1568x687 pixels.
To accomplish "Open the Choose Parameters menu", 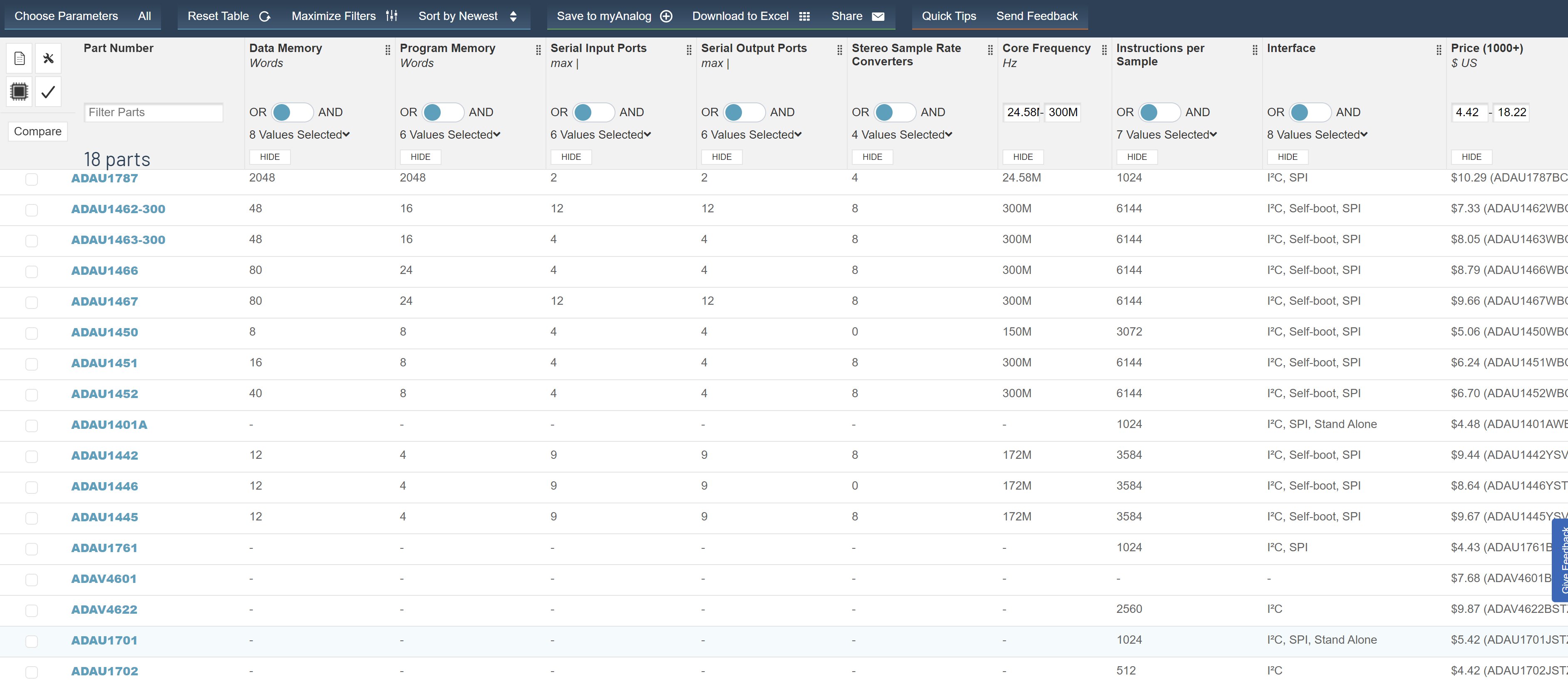I will [66, 16].
